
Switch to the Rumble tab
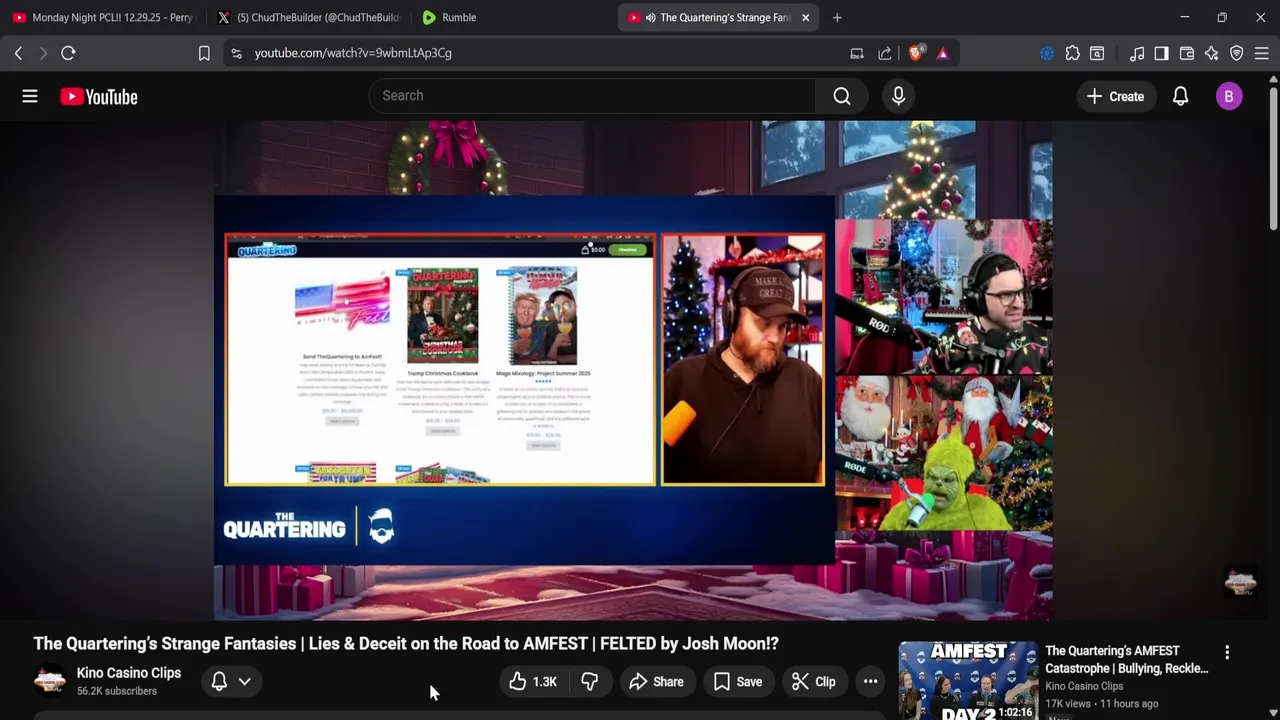coord(510,17)
